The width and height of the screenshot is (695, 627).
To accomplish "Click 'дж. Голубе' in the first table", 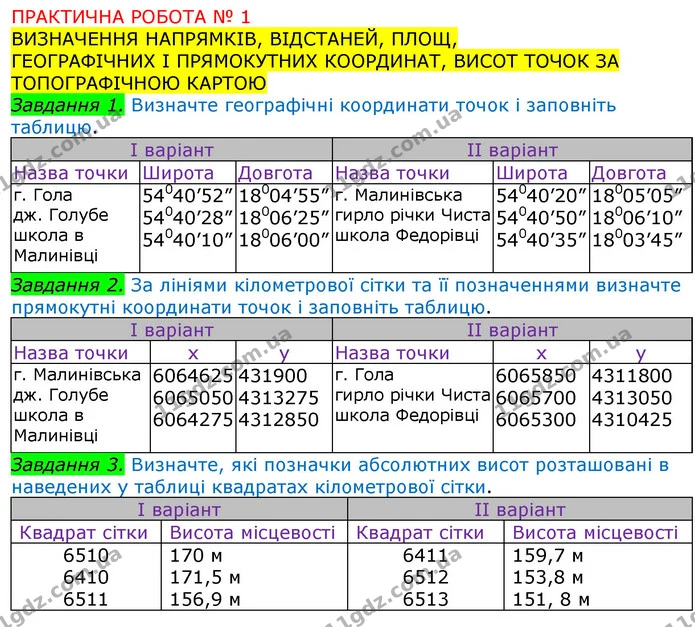I will [61, 215].
